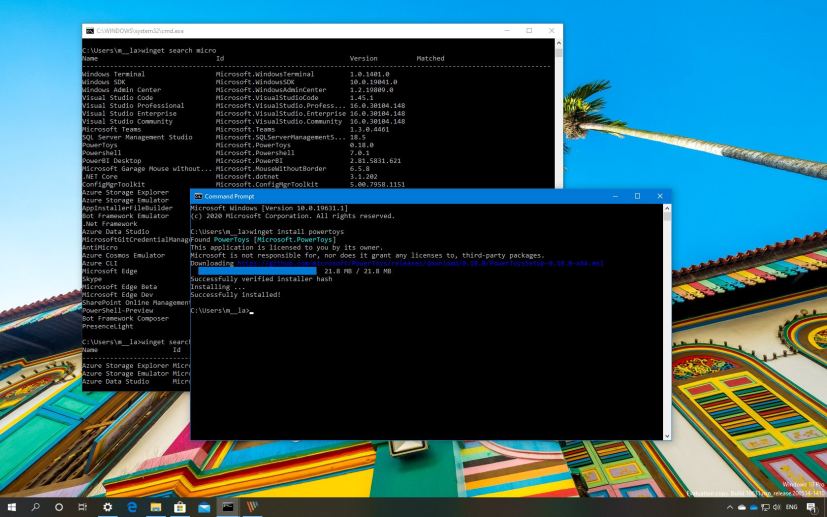Select the Command Prompt taskbar button

228,508
